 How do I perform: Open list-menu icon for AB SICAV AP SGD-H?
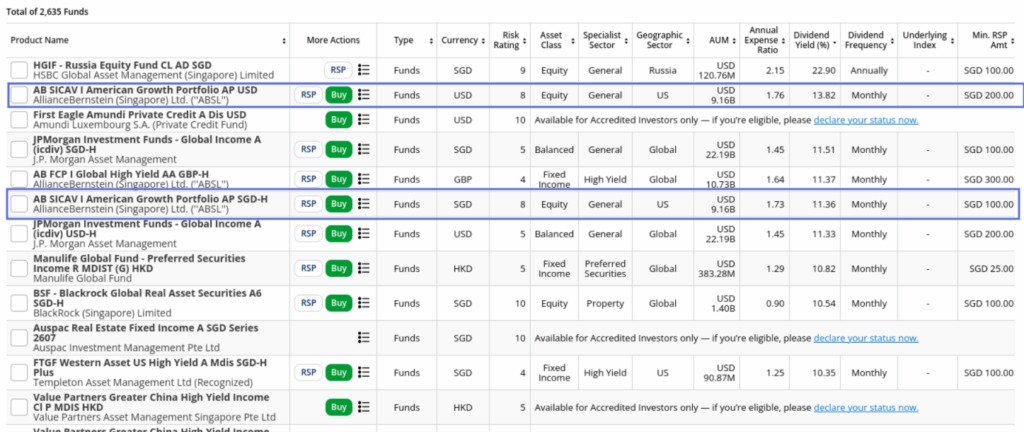click(364, 204)
